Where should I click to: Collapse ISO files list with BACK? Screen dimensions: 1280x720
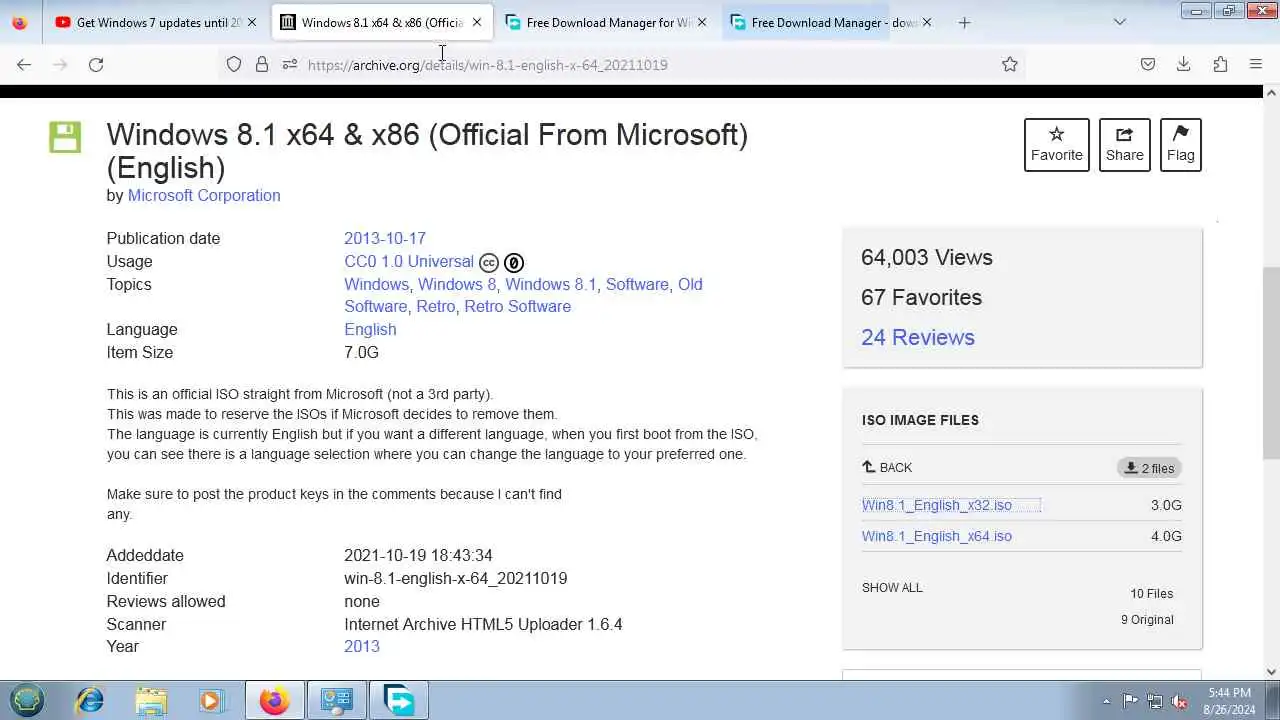887,467
